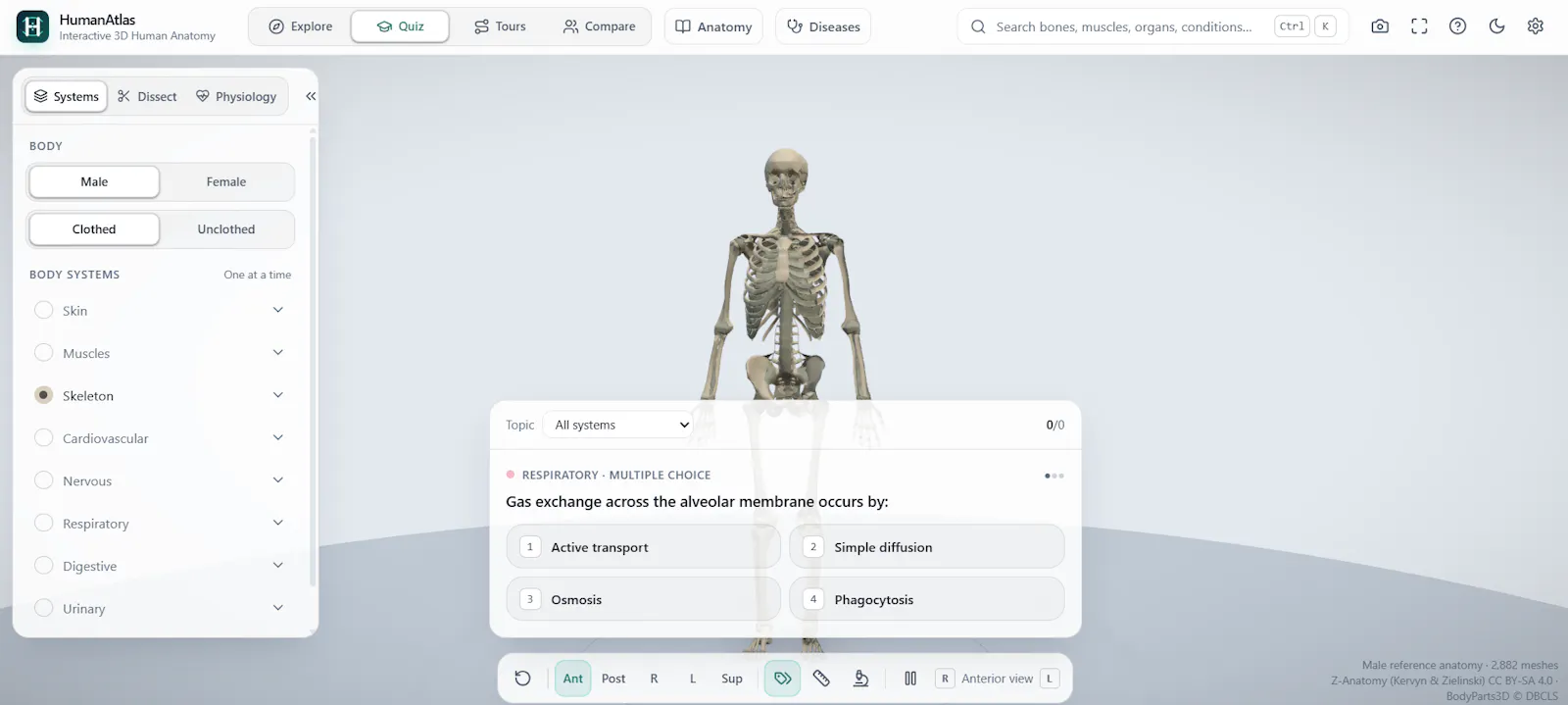Select the ruler measure tool

(821, 679)
